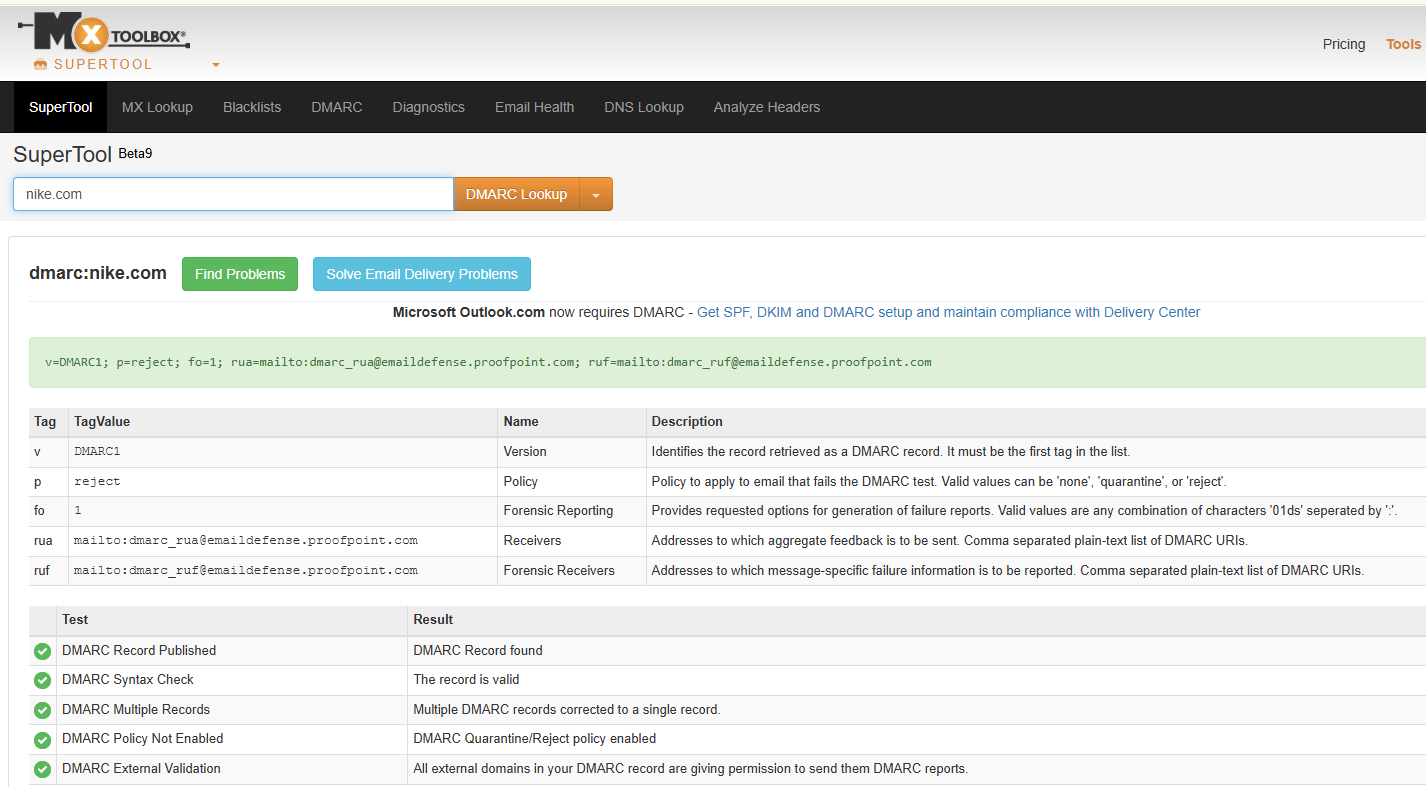Image resolution: width=1426 pixels, height=787 pixels.
Task: Focus the domain input containing nike.com
Action: [233, 194]
